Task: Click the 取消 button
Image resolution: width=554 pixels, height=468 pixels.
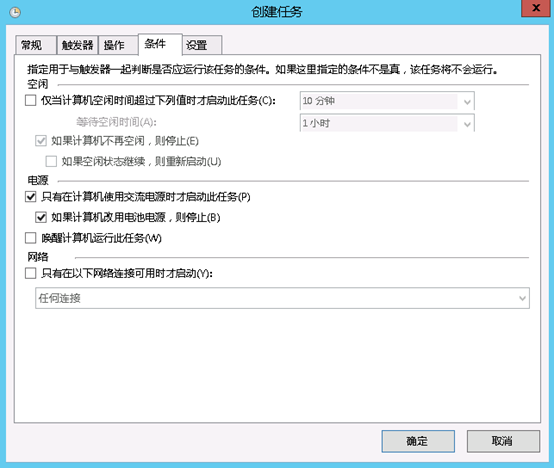Action: [503, 441]
